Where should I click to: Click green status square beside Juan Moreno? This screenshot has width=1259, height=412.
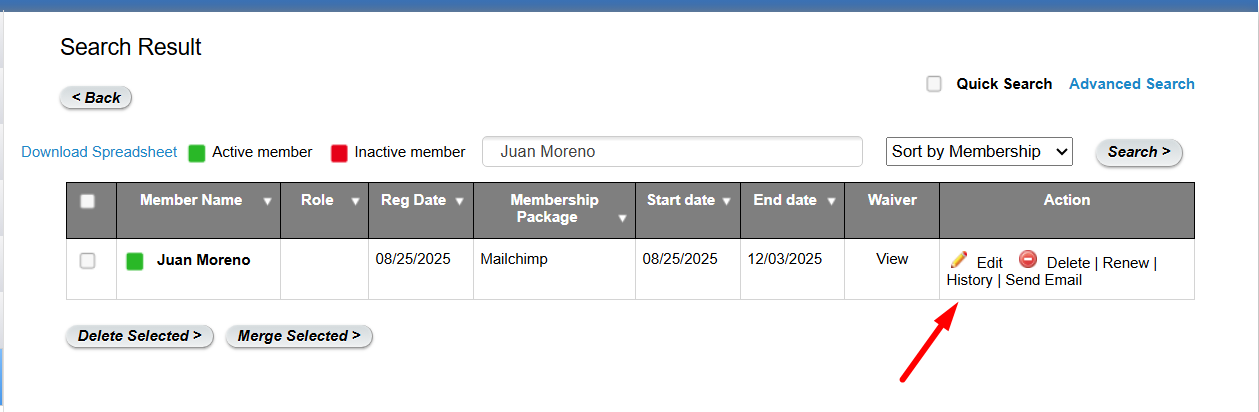pyautogui.click(x=135, y=261)
